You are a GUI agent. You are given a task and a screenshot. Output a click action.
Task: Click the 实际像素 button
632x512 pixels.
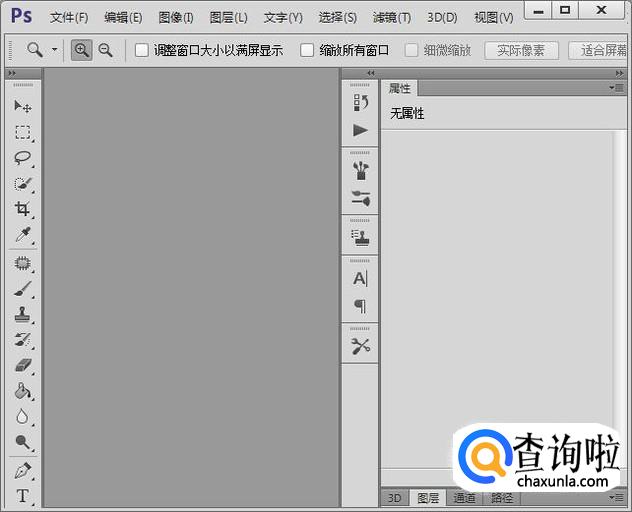tap(521, 50)
